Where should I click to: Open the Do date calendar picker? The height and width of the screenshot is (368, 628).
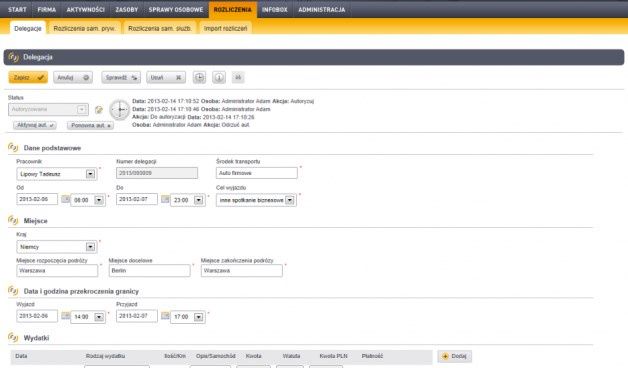point(165,199)
